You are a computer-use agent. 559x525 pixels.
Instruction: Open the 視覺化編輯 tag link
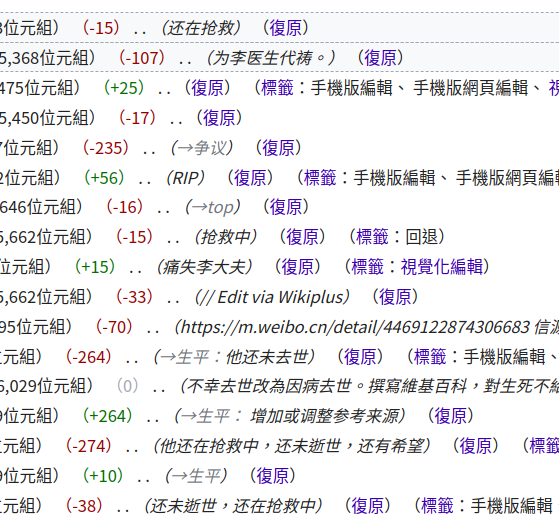pyautogui.click(x=442, y=267)
